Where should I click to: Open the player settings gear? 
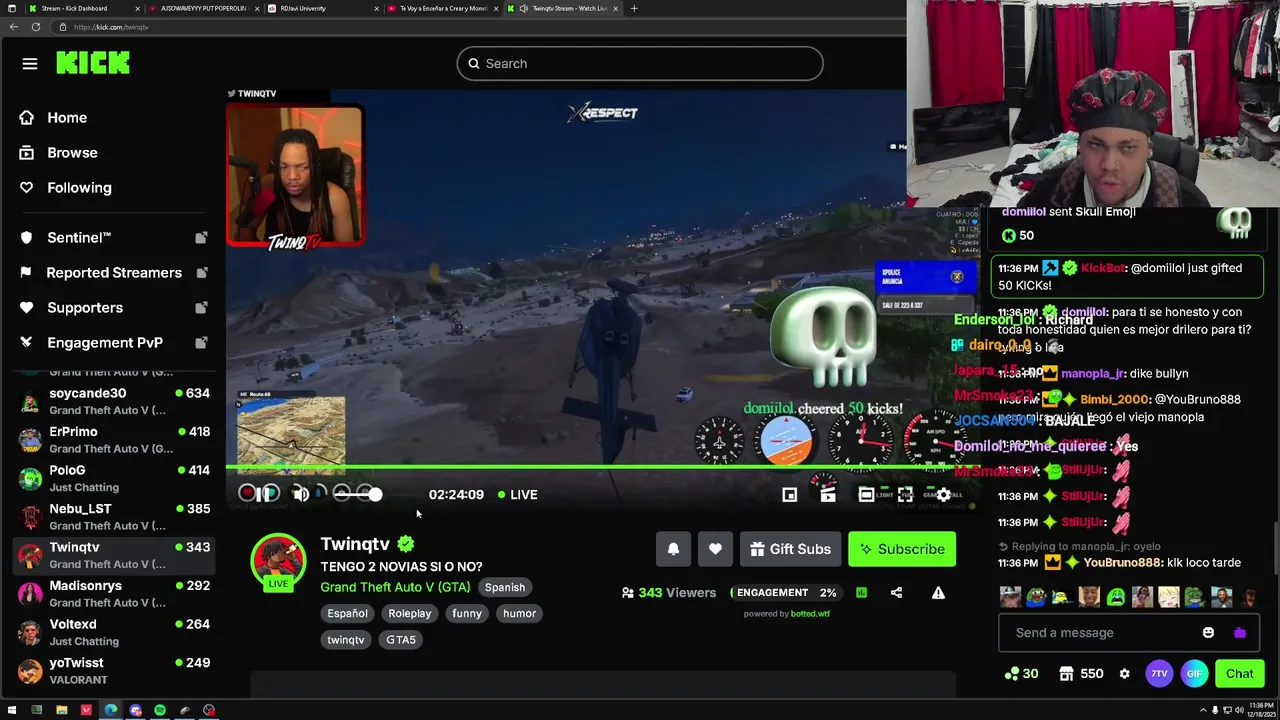pyautogui.click(x=943, y=494)
